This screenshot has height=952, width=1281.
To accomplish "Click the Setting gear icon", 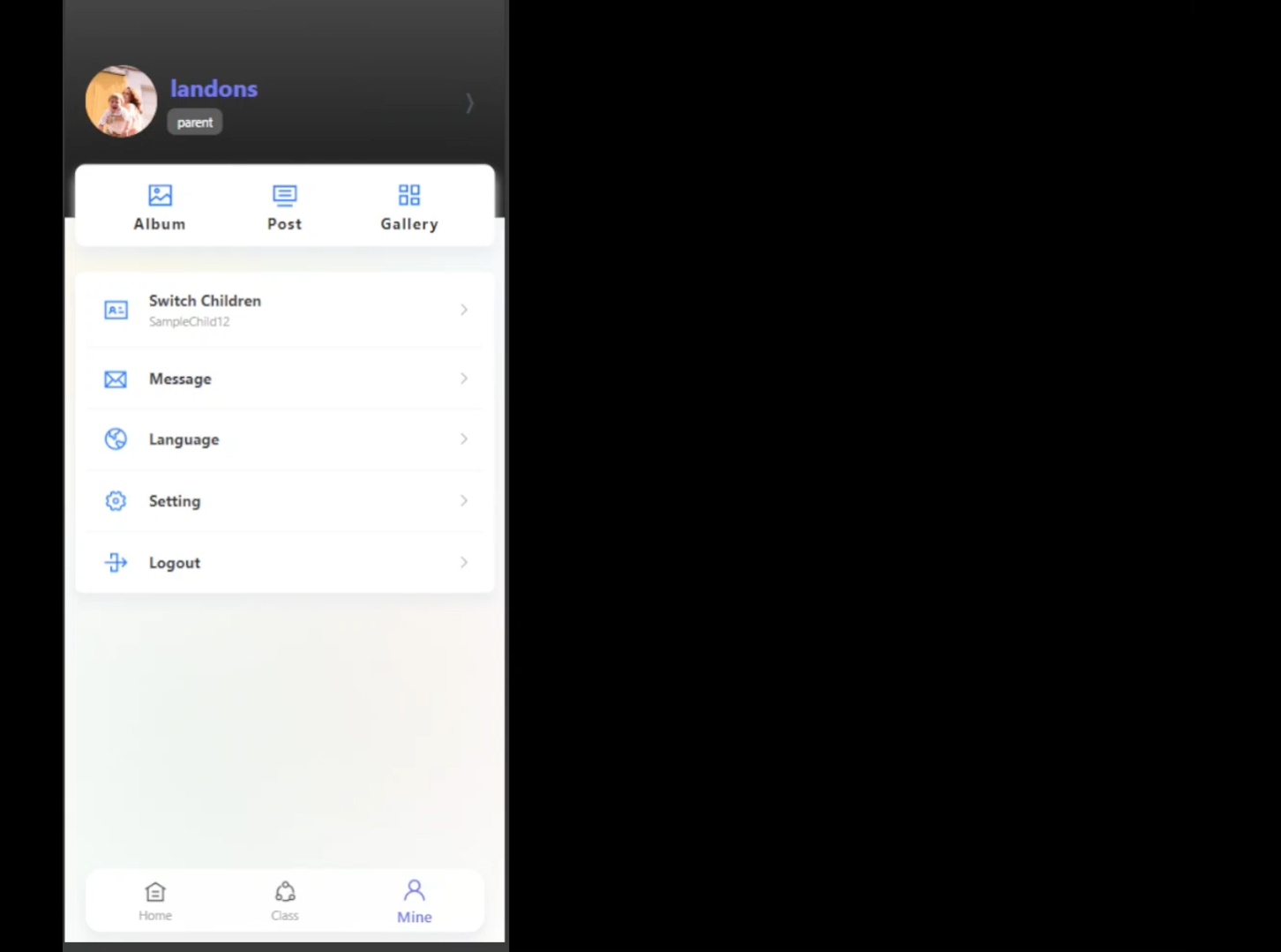I will [116, 501].
